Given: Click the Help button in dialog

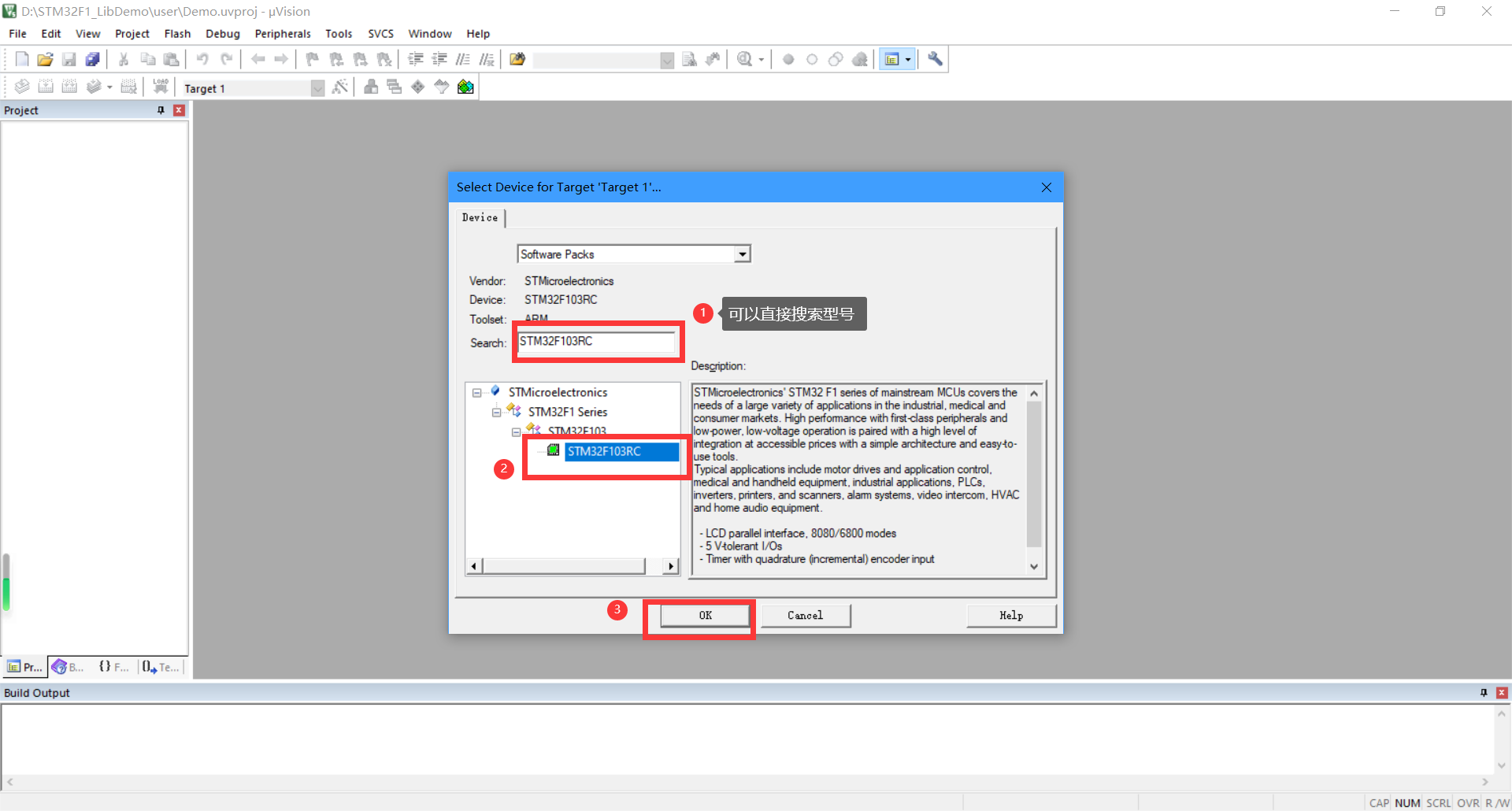Looking at the screenshot, I should pyautogui.click(x=1011, y=616).
